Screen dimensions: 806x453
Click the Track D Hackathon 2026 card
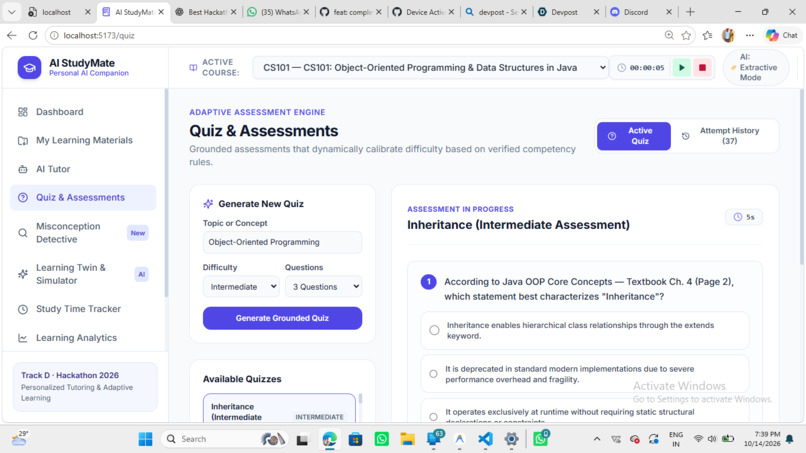coord(85,386)
